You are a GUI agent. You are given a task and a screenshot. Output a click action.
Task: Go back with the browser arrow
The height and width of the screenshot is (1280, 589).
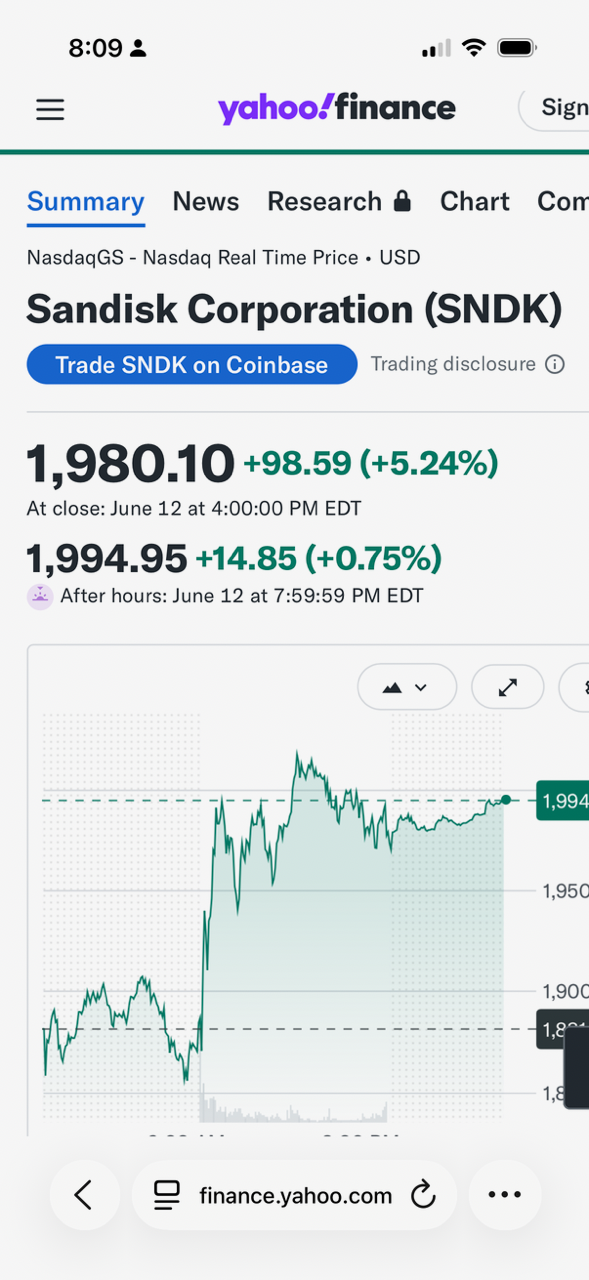pyautogui.click(x=84, y=1194)
